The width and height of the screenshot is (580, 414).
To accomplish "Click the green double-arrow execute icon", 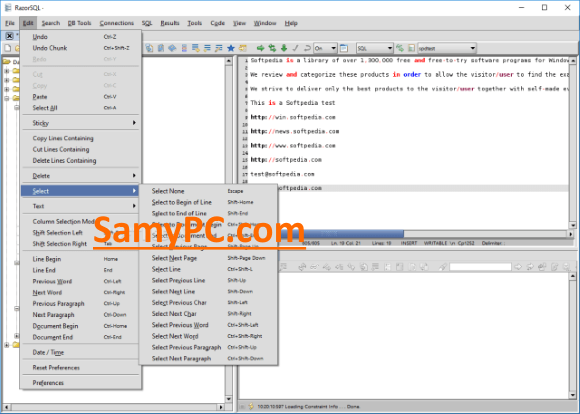I will 272,48.
